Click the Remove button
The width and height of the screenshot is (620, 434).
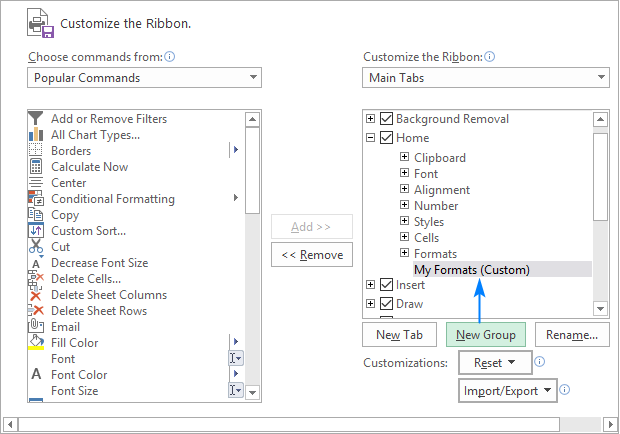tap(312, 255)
